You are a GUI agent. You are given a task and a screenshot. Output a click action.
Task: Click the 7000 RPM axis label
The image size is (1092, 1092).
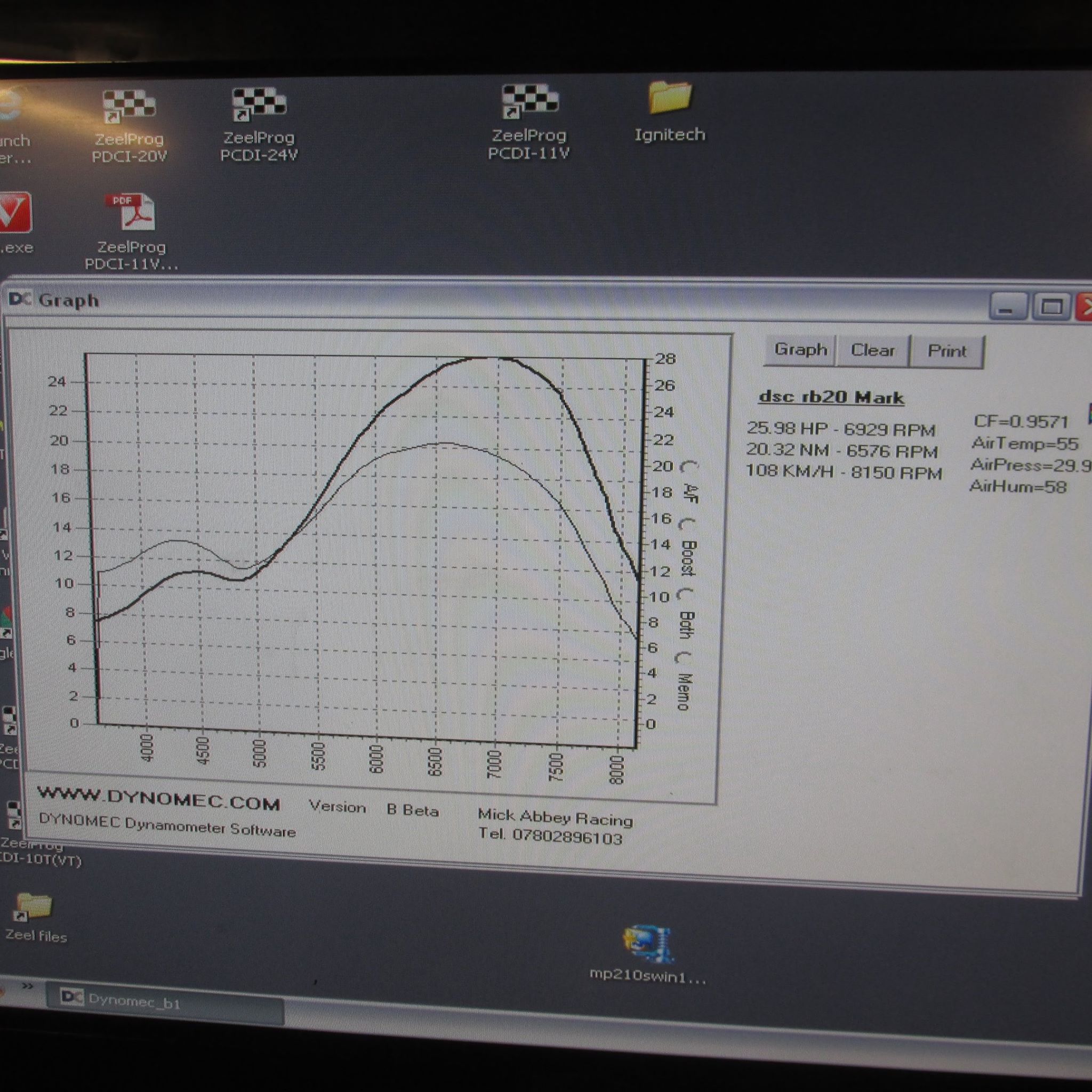point(494,764)
